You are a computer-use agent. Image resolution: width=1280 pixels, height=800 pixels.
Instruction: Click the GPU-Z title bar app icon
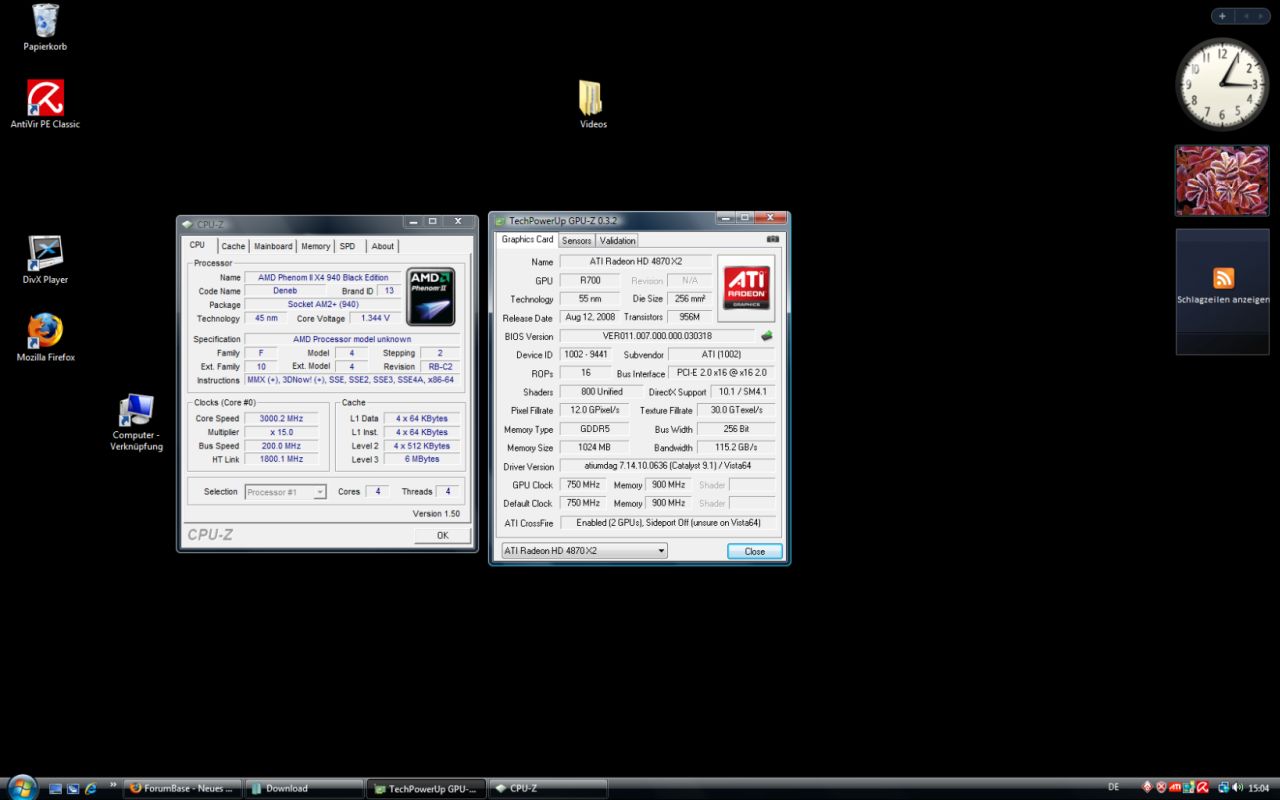(x=500, y=221)
